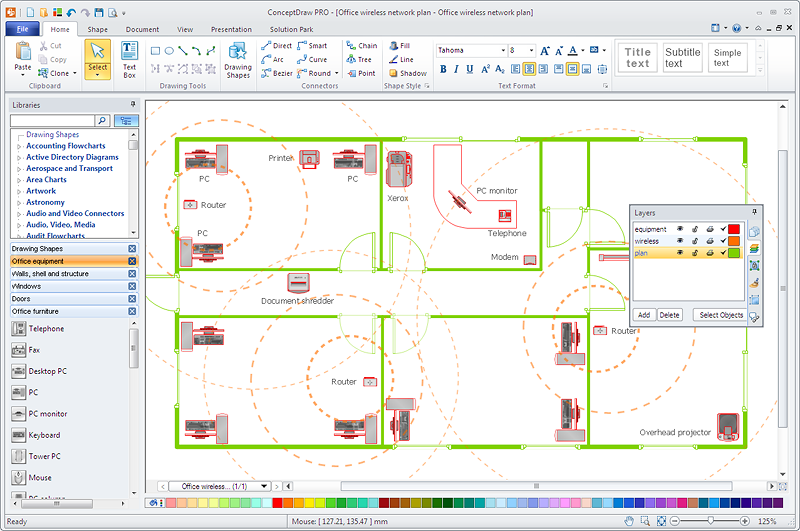The image size is (800, 531).
Task: Toggle lock on the wireless layer
Action: (694, 241)
